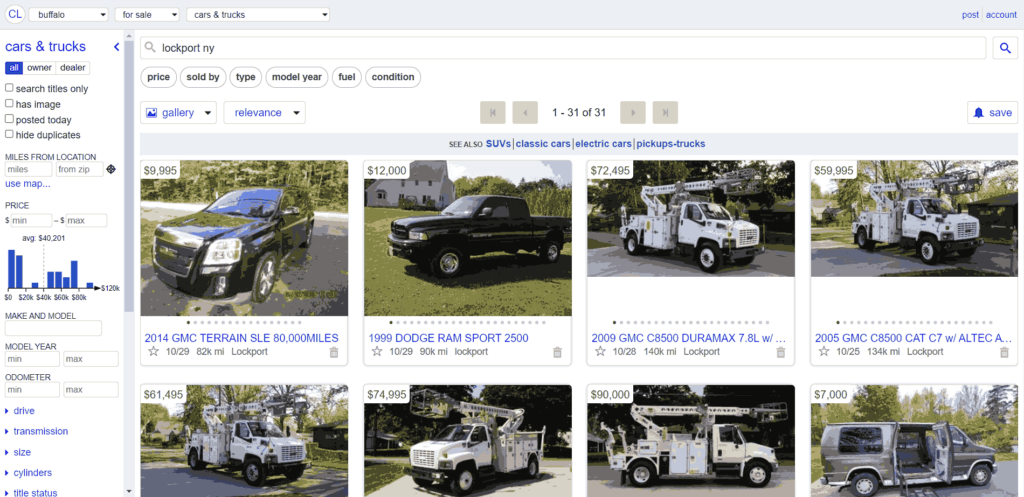Open the 'for sale' category dropdown
Screen dimensions: 1024x497
147,14
